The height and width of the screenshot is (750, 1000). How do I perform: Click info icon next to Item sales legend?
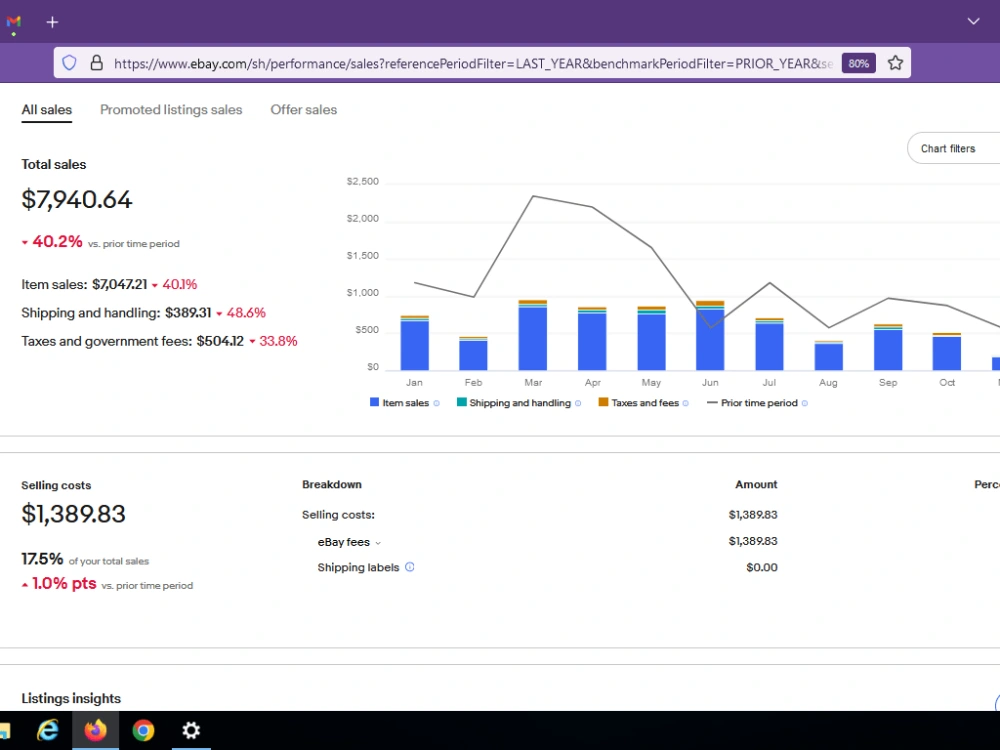[437, 403]
